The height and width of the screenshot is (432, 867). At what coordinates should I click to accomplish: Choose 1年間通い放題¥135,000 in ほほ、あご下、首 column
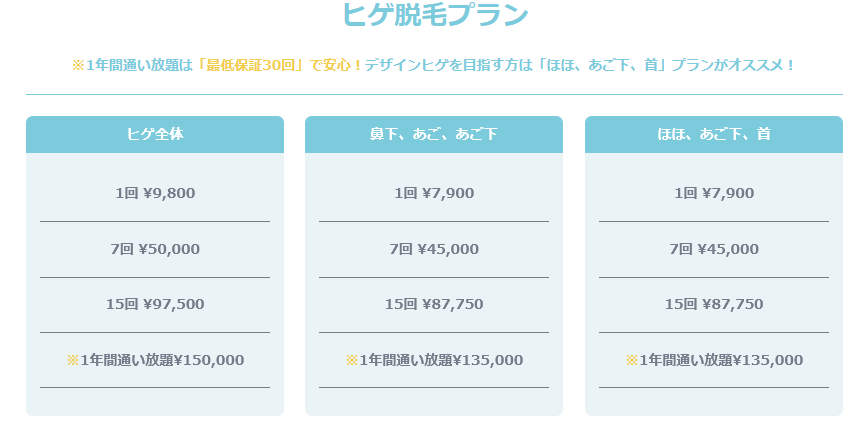[x=714, y=360]
